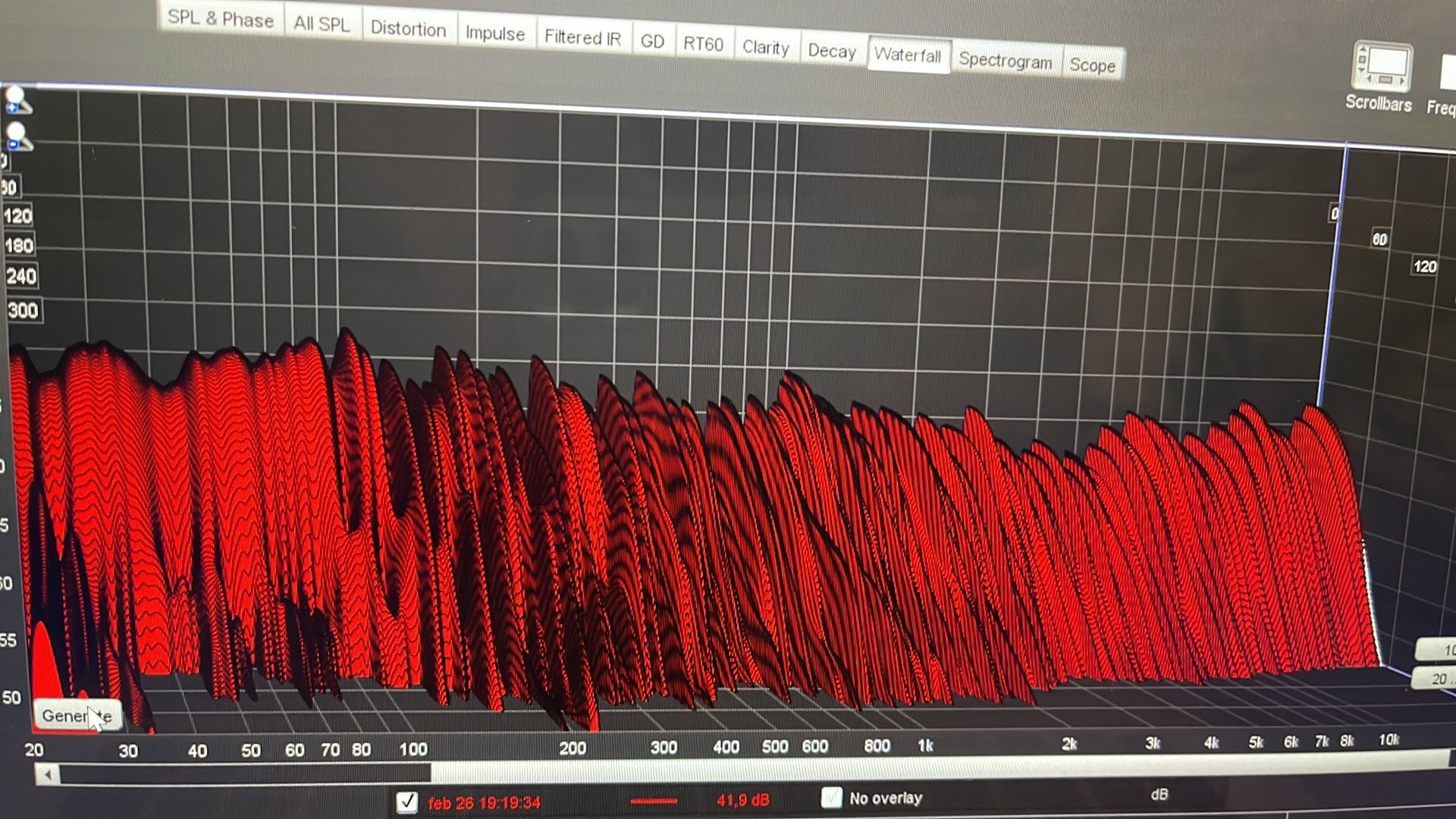
Task: Click the feb 26 19:19:34 measurement label
Action: coord(485,802)
